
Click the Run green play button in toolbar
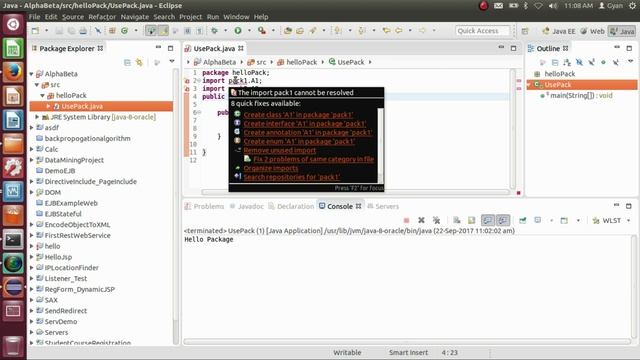coord(238,31)
